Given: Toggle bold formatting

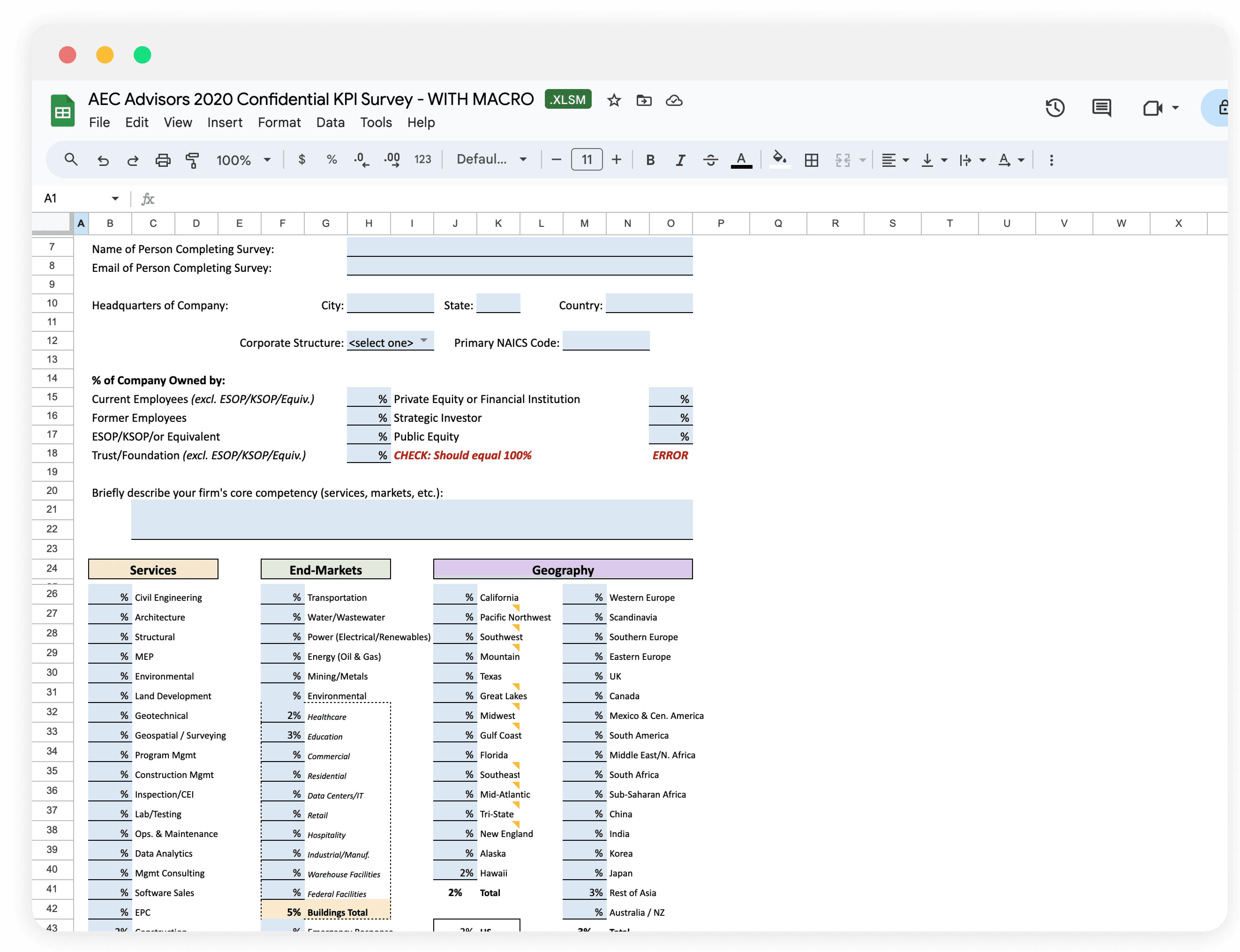Looking at the screenshot, I should pos(650,160).
